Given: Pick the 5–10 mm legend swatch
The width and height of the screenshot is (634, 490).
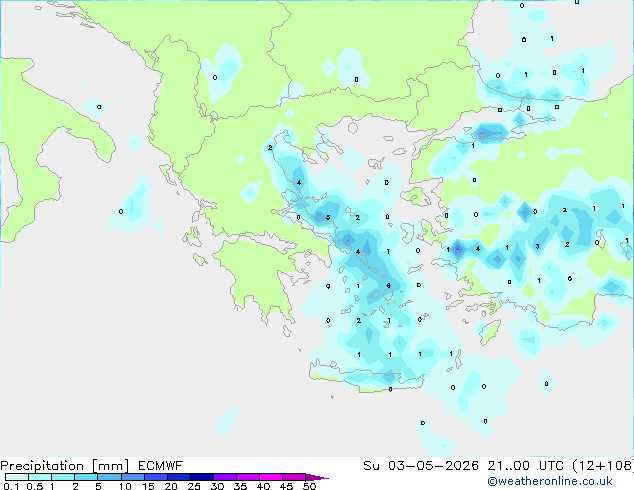Looking at the screenshot, I should tap(109, 477).
